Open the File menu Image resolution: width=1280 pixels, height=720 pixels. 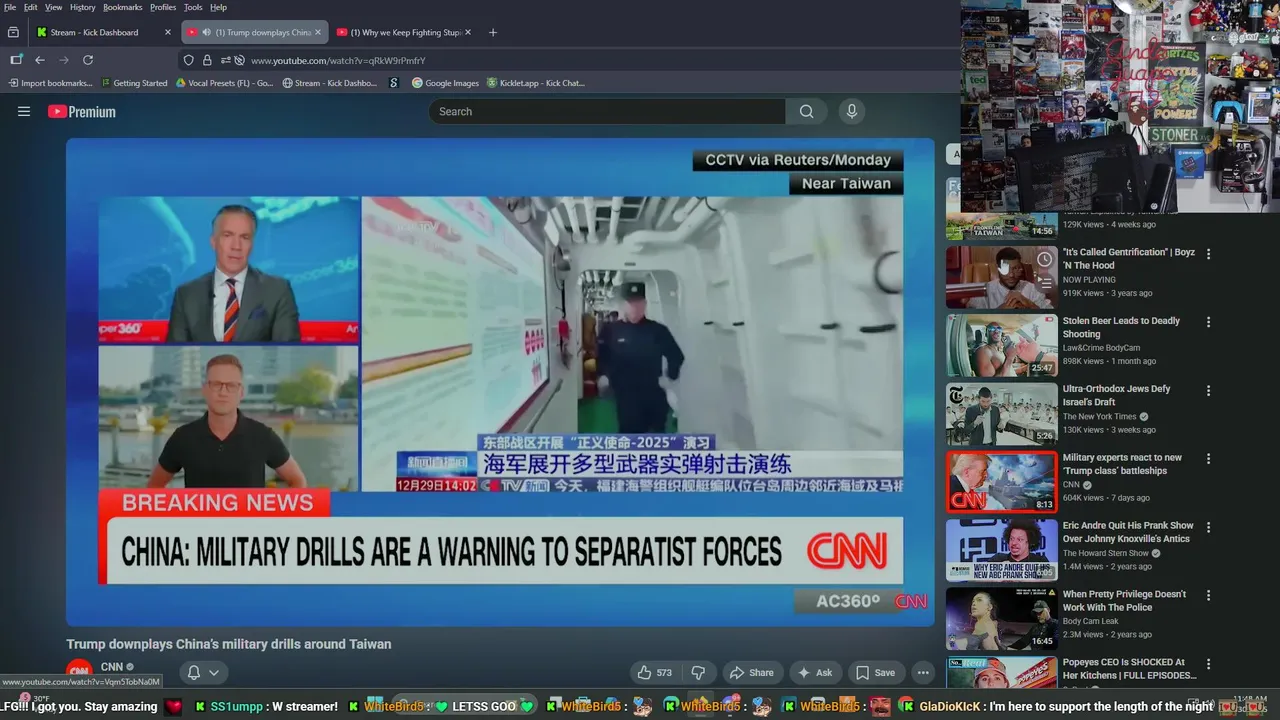coord(10,7)
